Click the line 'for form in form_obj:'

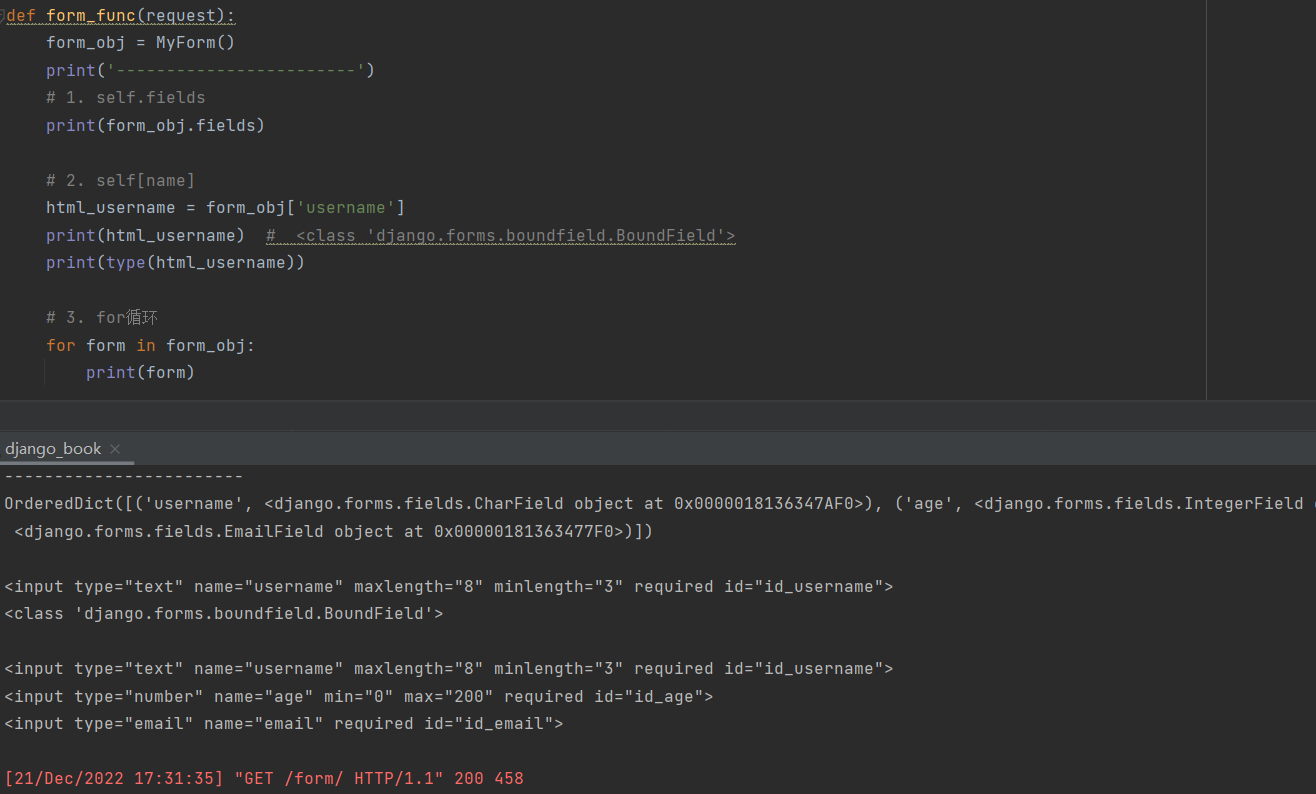pos(150,345)
